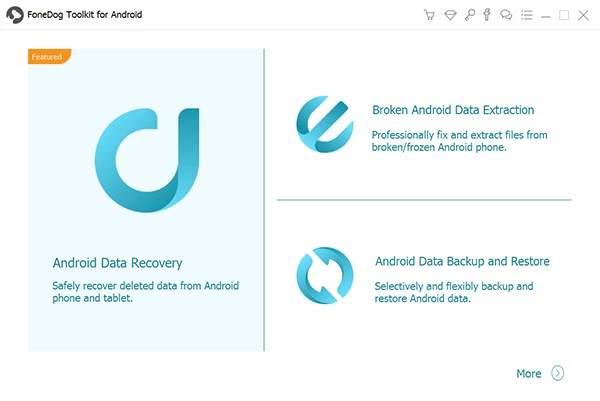Open the key registration icon

point(470,15)
